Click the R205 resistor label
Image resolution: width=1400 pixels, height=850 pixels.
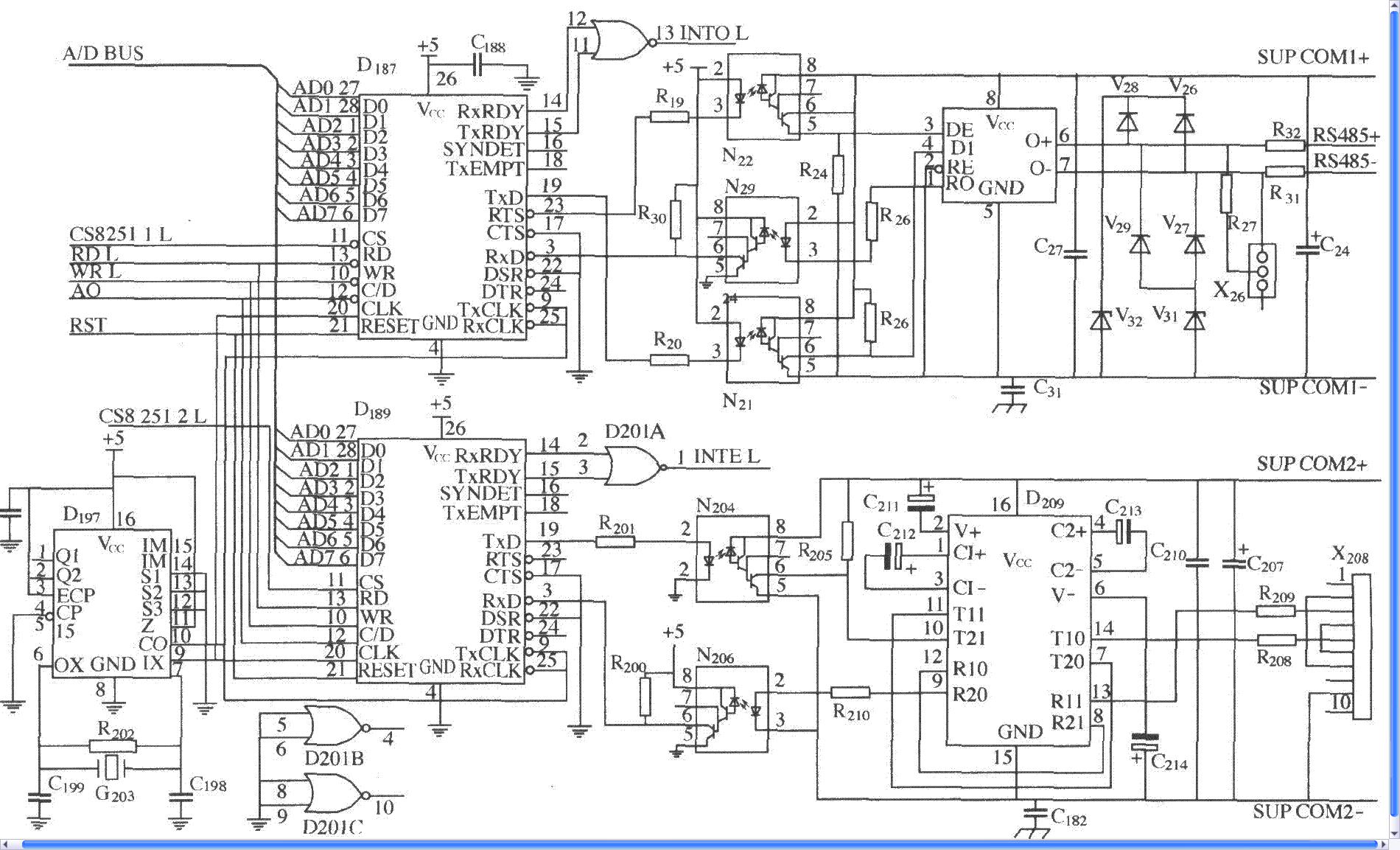[816, 551]
